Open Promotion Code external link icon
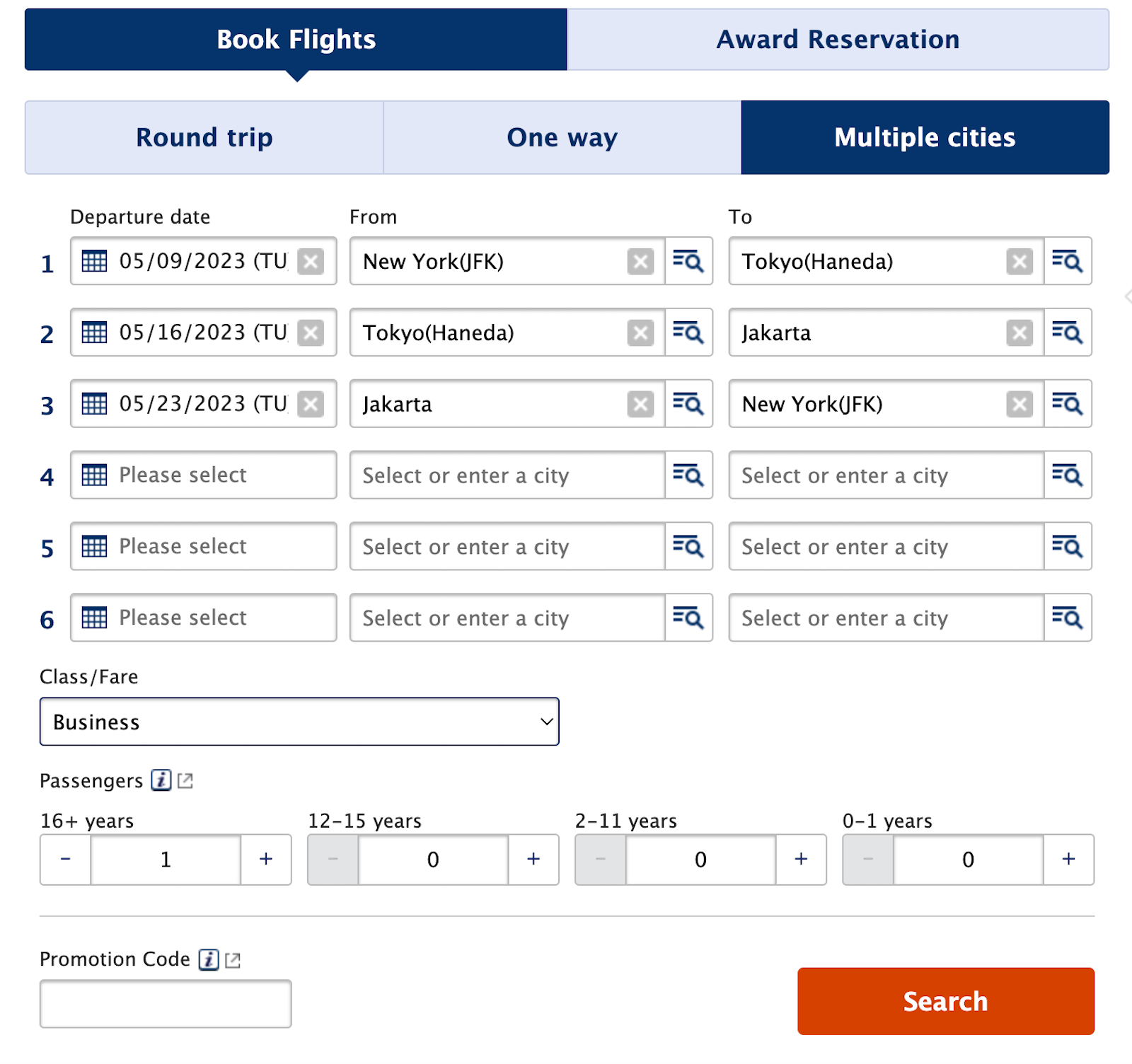 pos(233,960)
